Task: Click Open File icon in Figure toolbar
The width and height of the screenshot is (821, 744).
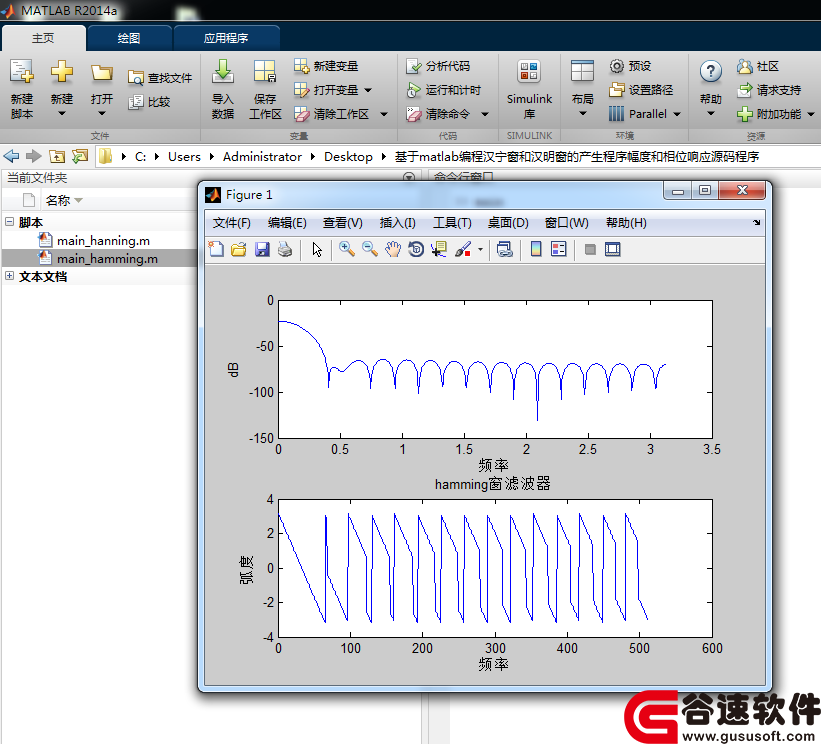Action: click(x=239, y=249)
